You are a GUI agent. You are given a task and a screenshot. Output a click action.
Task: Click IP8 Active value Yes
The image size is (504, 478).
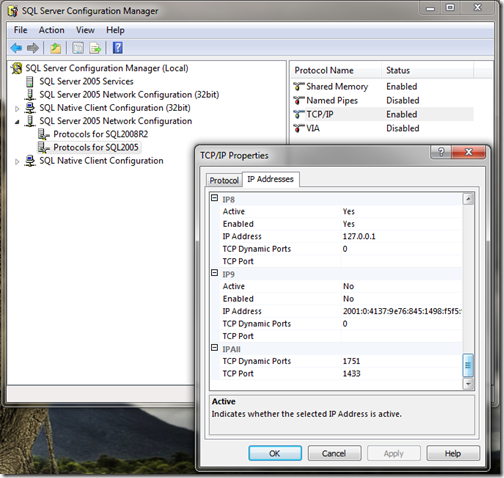[x=349, y=212]
